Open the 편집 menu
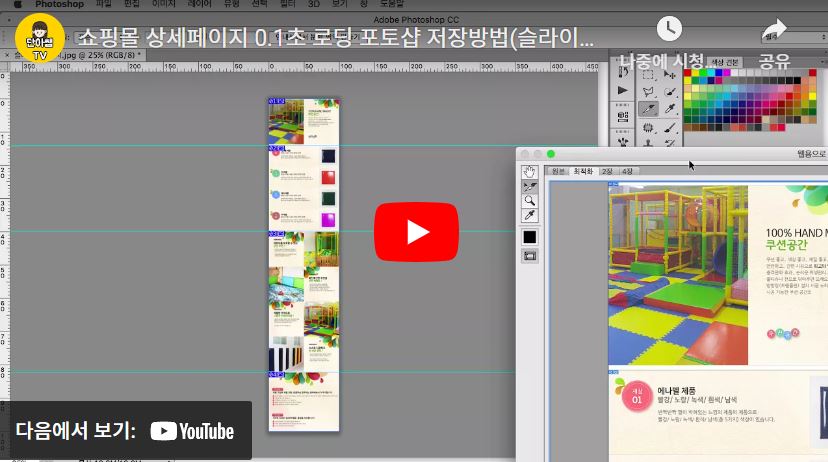828x462 pixels. (131, 4)
